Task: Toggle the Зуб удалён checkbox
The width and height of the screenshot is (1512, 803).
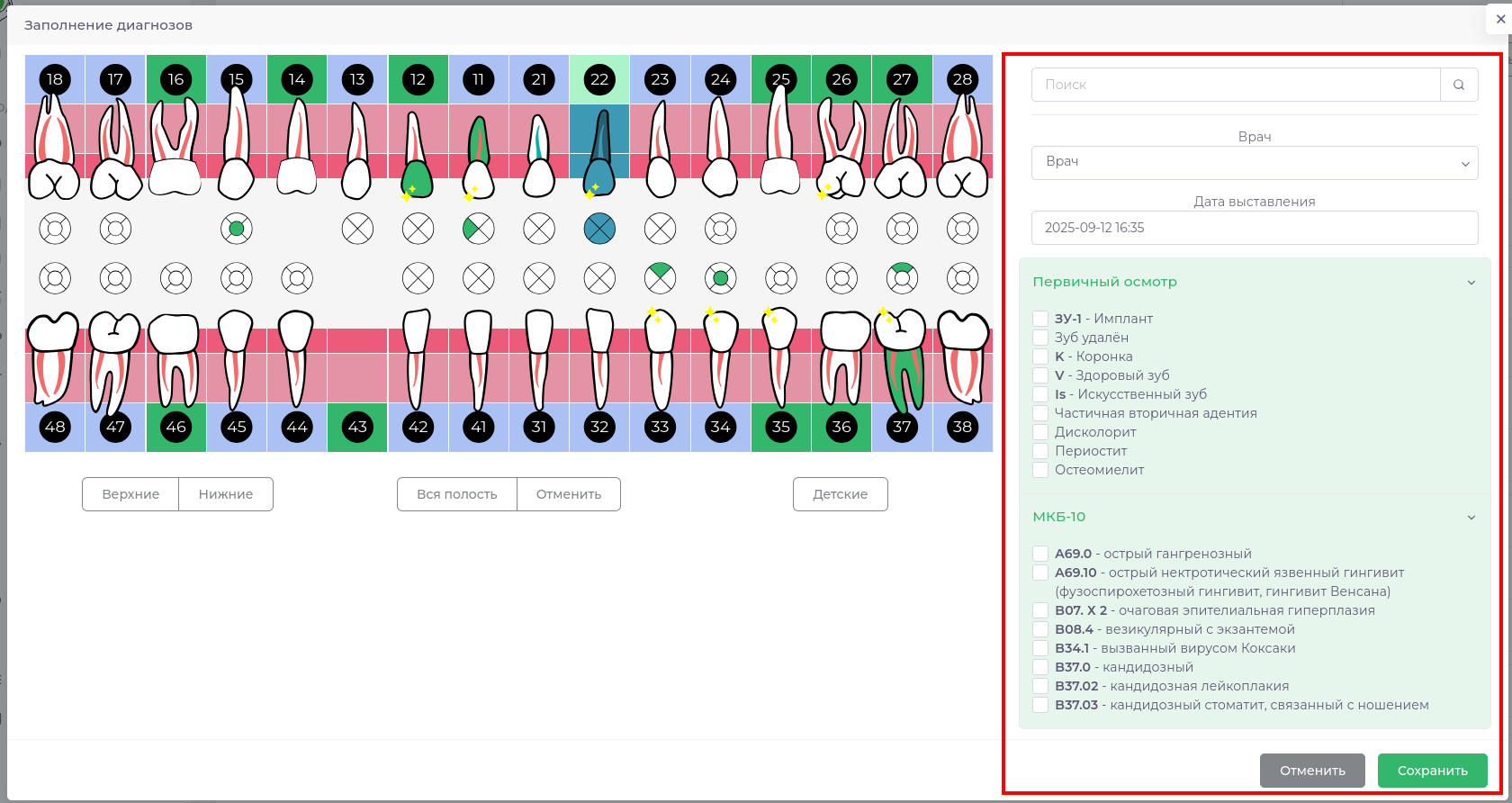Action: click(1040, 338)
